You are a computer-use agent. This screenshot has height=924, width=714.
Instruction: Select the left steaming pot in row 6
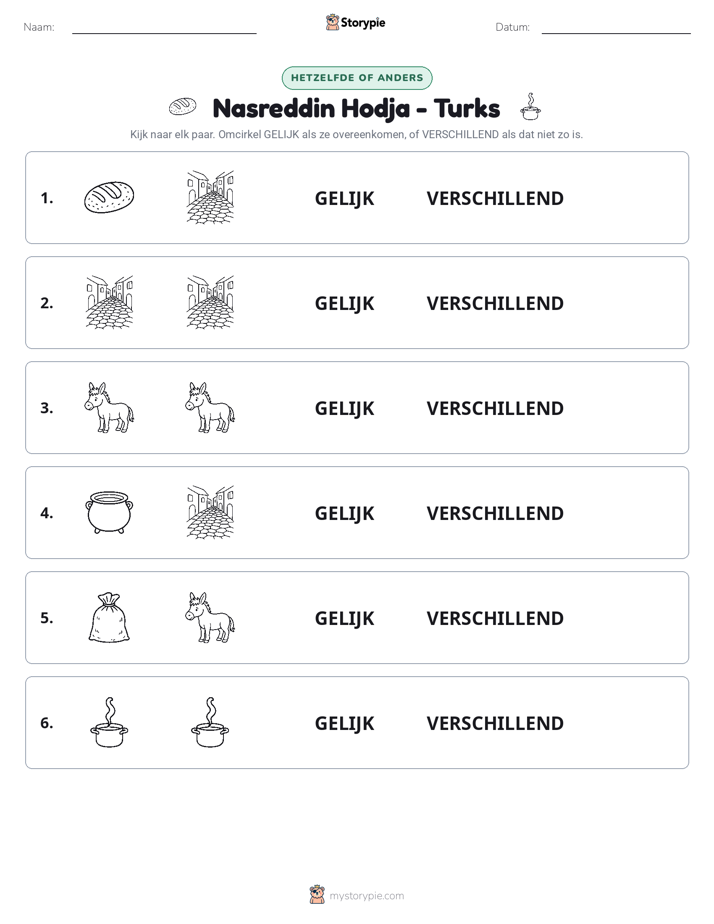coord(109,722)
